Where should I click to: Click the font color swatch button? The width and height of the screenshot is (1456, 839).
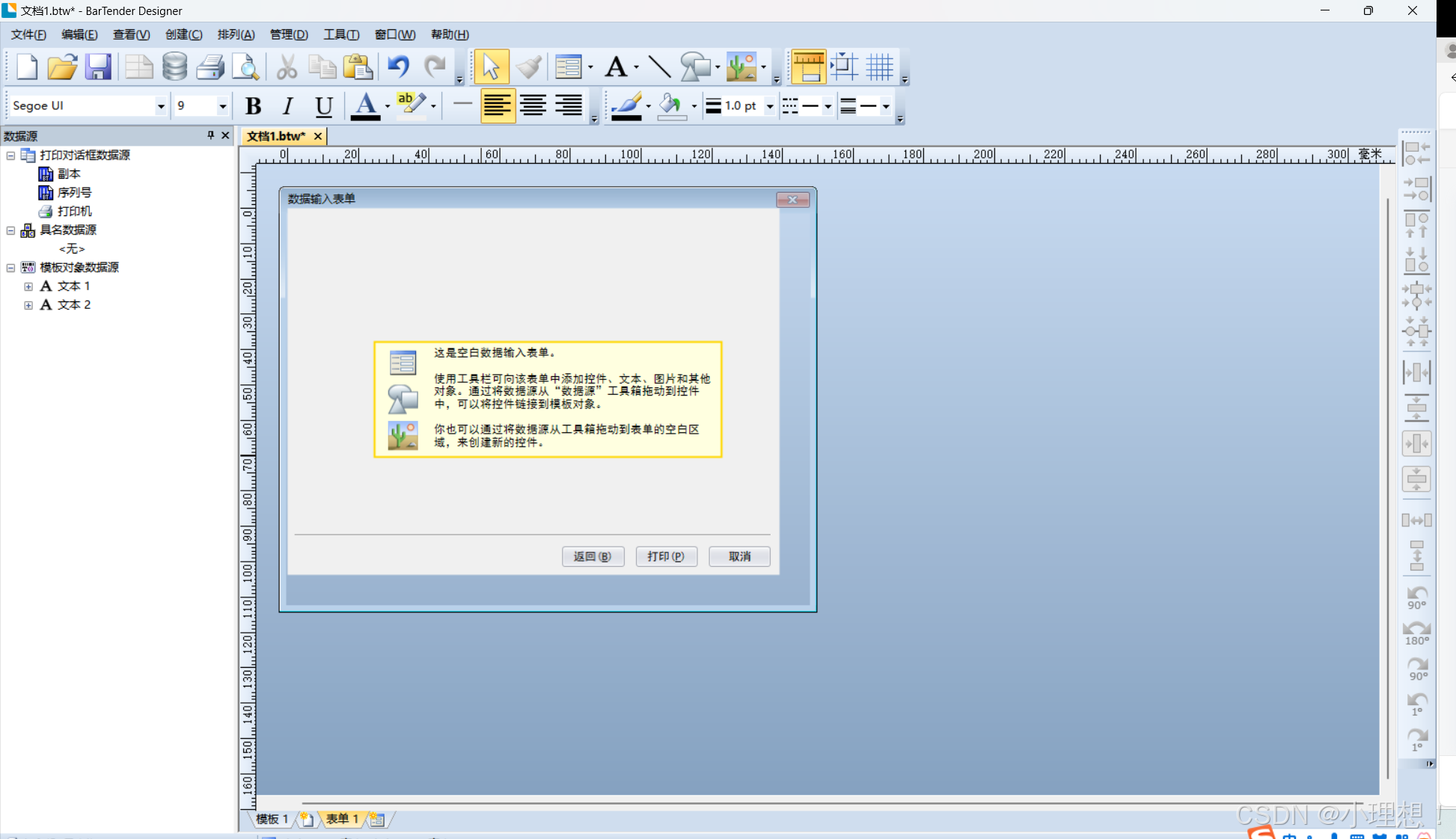(365, 106)
